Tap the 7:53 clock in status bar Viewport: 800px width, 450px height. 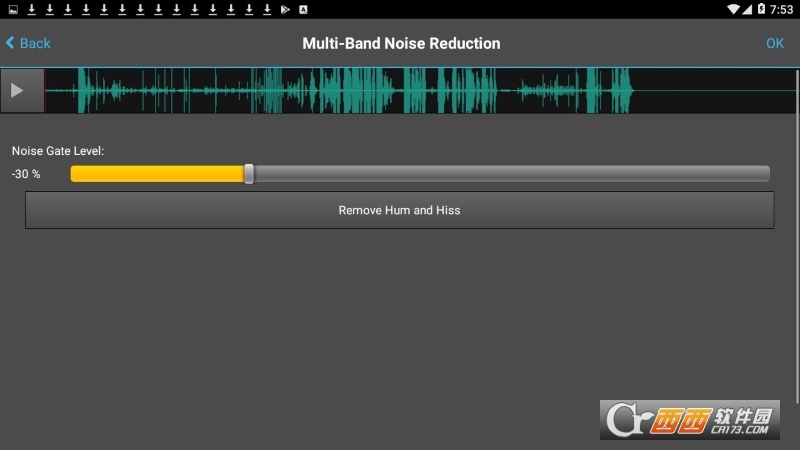(782, 10)
